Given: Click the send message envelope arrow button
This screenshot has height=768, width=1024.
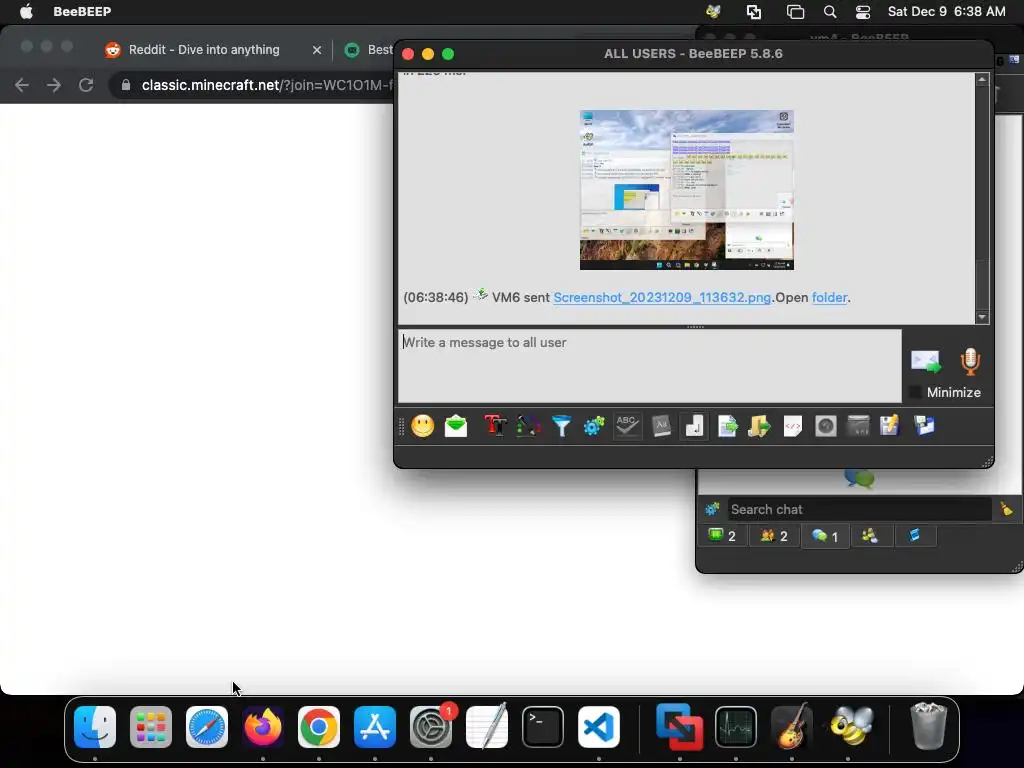Looking at the screenshot, I should (926, 361).
